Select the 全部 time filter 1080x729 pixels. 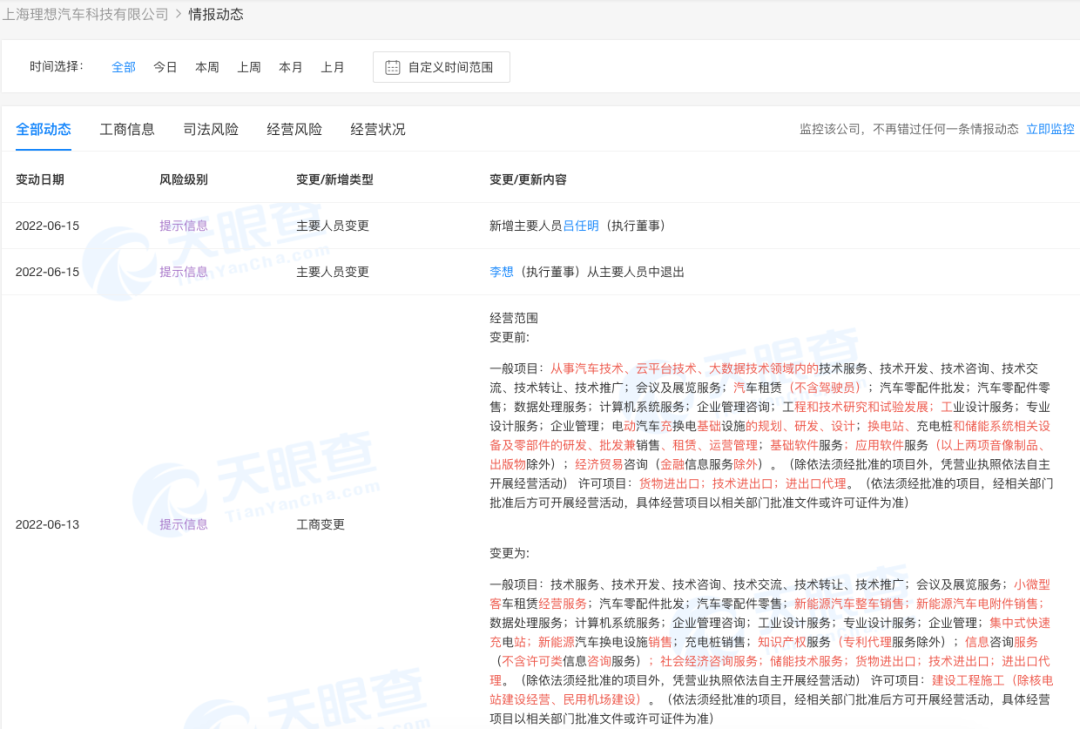pos(123,67)
